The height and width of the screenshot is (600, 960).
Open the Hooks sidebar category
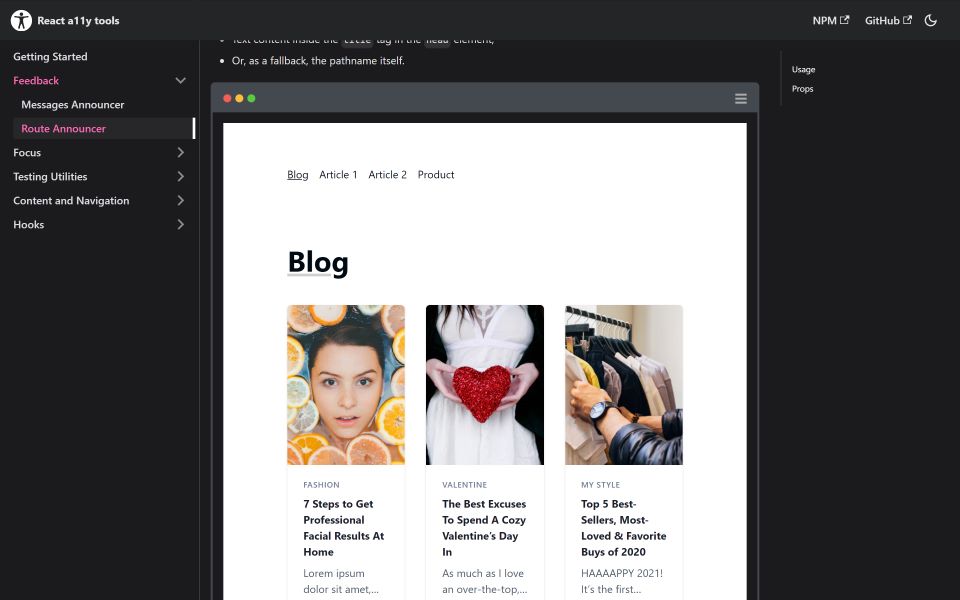point(29,225)
